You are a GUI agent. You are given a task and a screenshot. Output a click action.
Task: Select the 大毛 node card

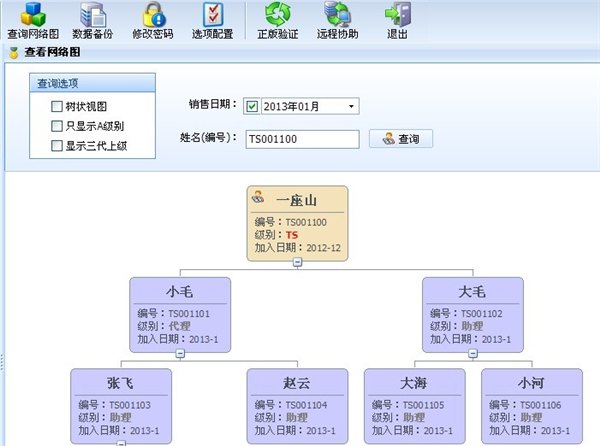click(x=473, y=315)
